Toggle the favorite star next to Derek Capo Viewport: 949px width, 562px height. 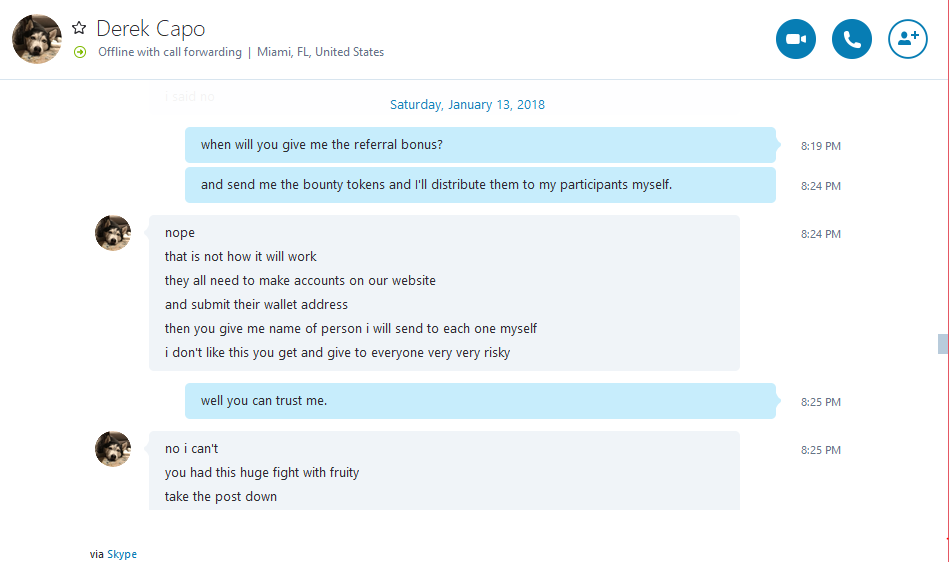[x=79, y=28]
